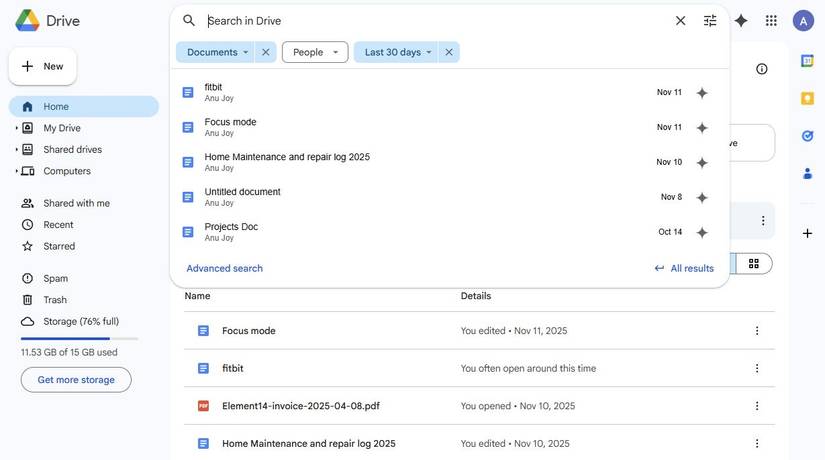Remove the Documents filter chip

pos(266,52)
